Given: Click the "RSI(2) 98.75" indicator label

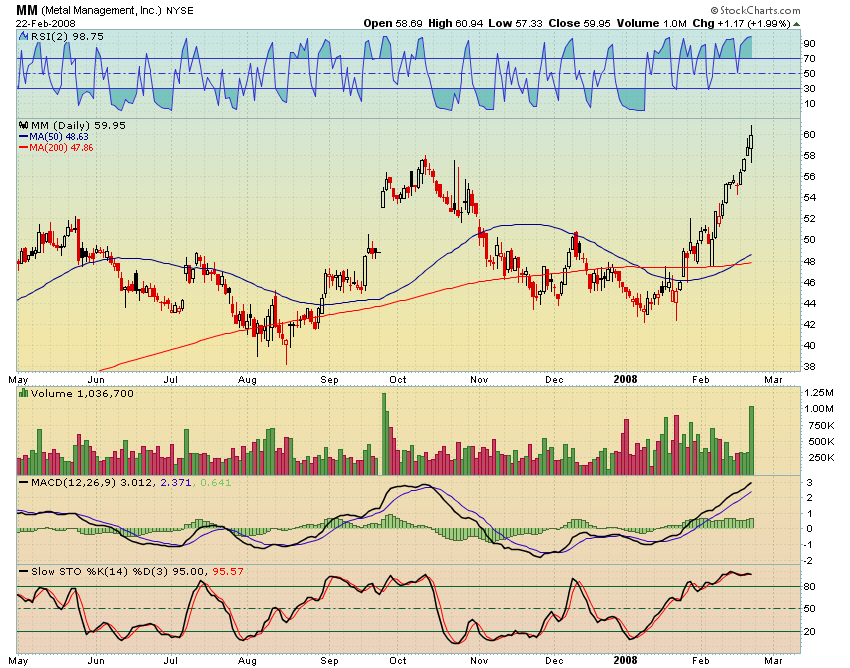Looking at the screenshot, I should coord(67,36).
